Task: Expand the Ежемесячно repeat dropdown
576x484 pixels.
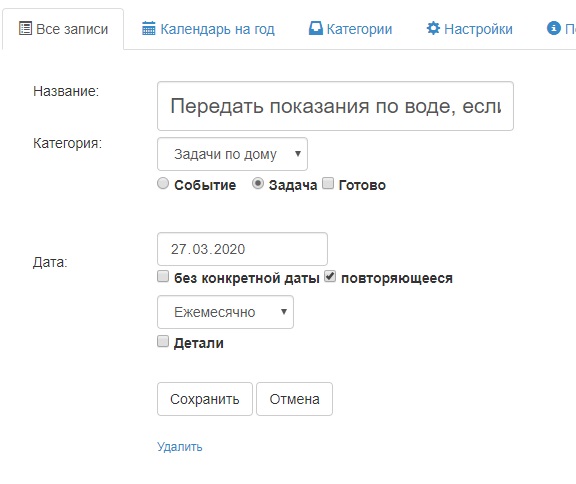Action: click(225, 312)
